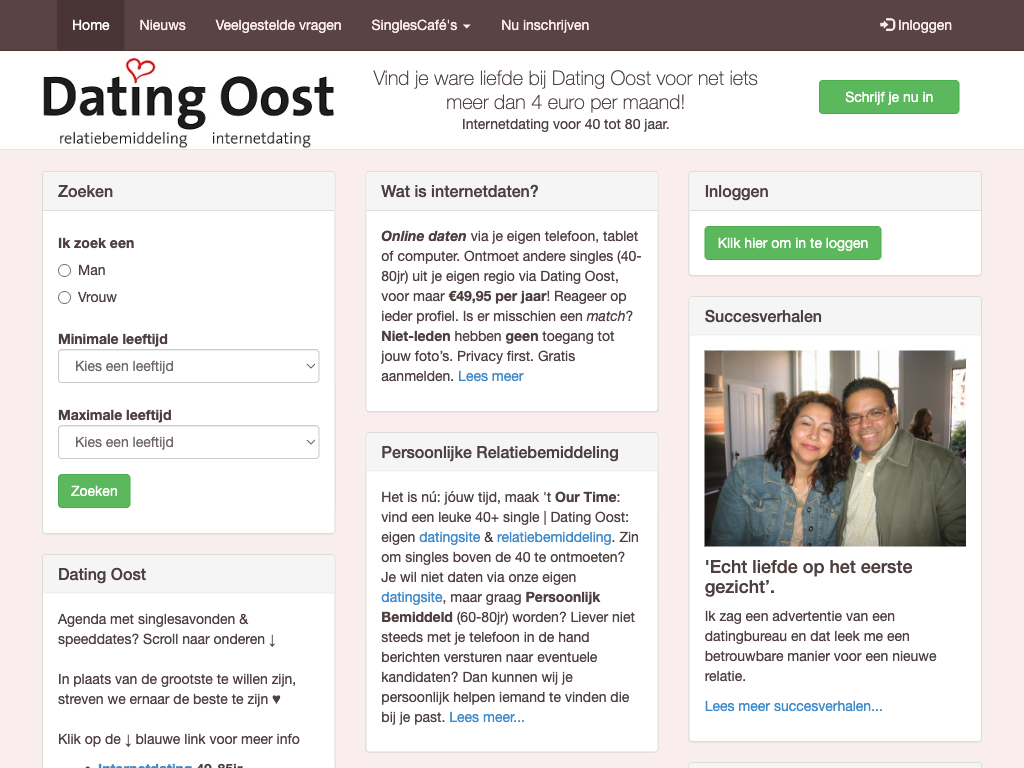The width and height of the screenshot is (1024, 768).
Task: Click Klik hier om in te loggen
Action: click(793, 243)
